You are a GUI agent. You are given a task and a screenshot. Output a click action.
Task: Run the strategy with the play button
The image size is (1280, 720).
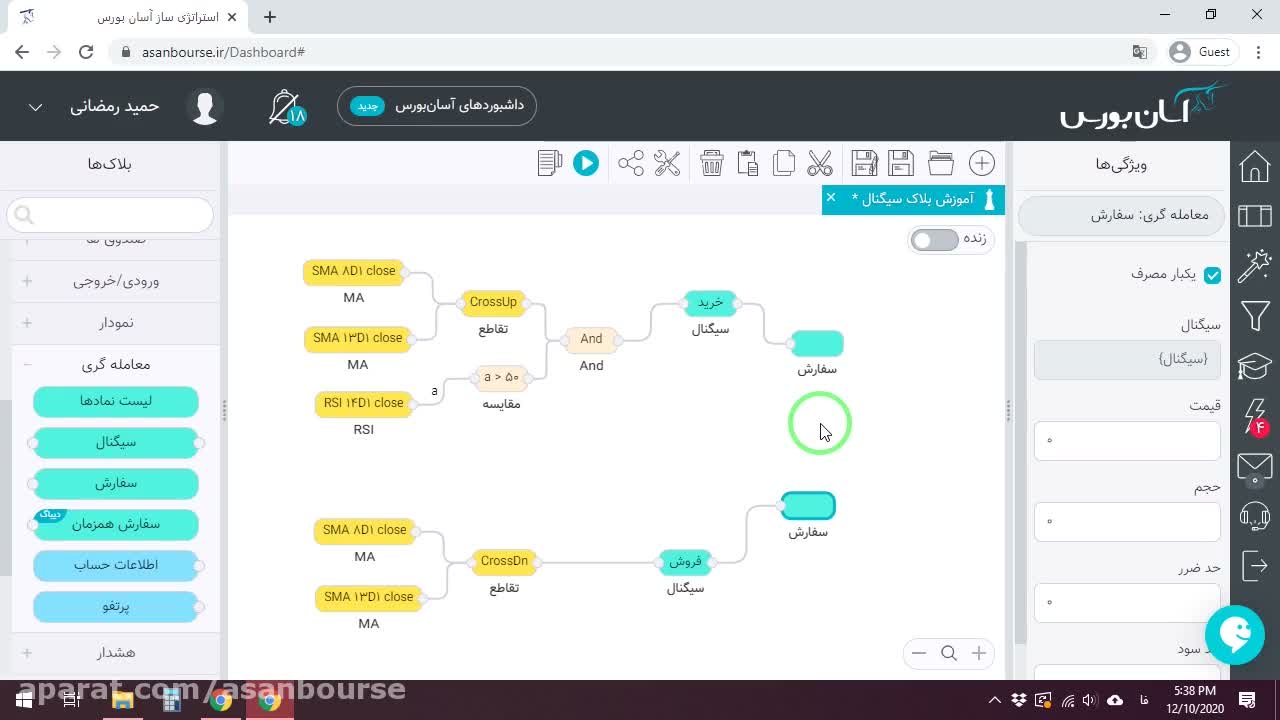coord(586,163)
